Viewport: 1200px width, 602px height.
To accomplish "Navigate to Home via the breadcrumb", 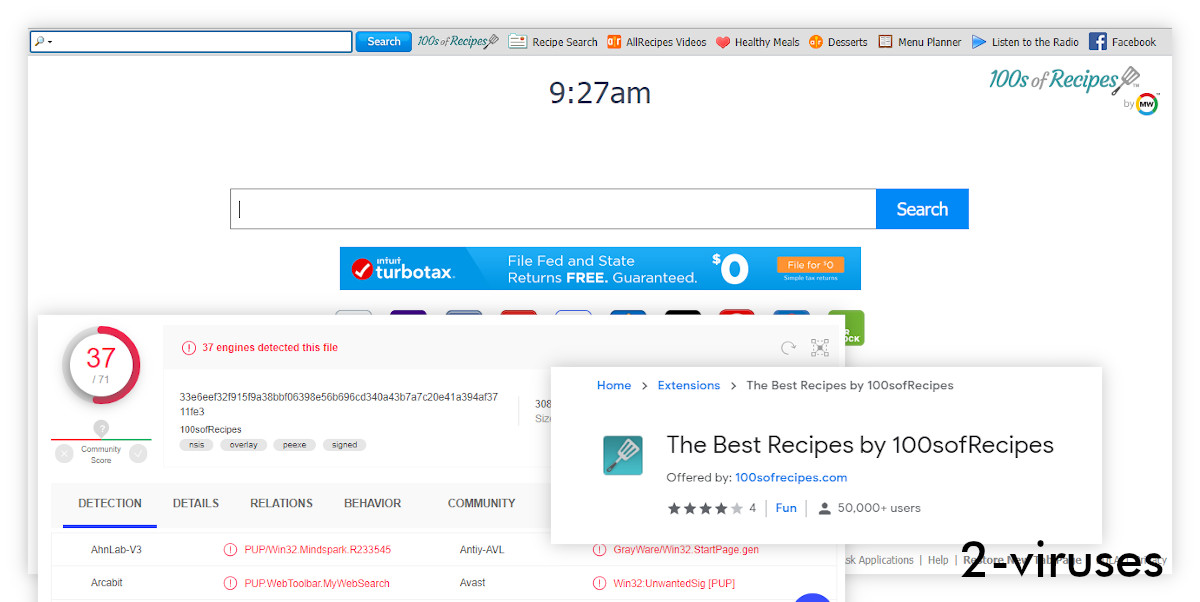I will click(613, 385).
